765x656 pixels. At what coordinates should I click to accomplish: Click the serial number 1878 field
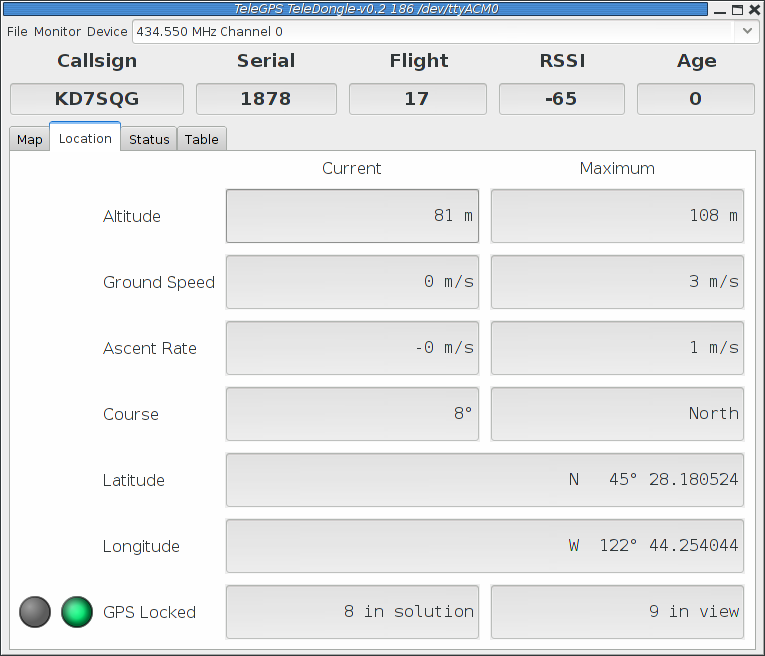click(266, 99)
